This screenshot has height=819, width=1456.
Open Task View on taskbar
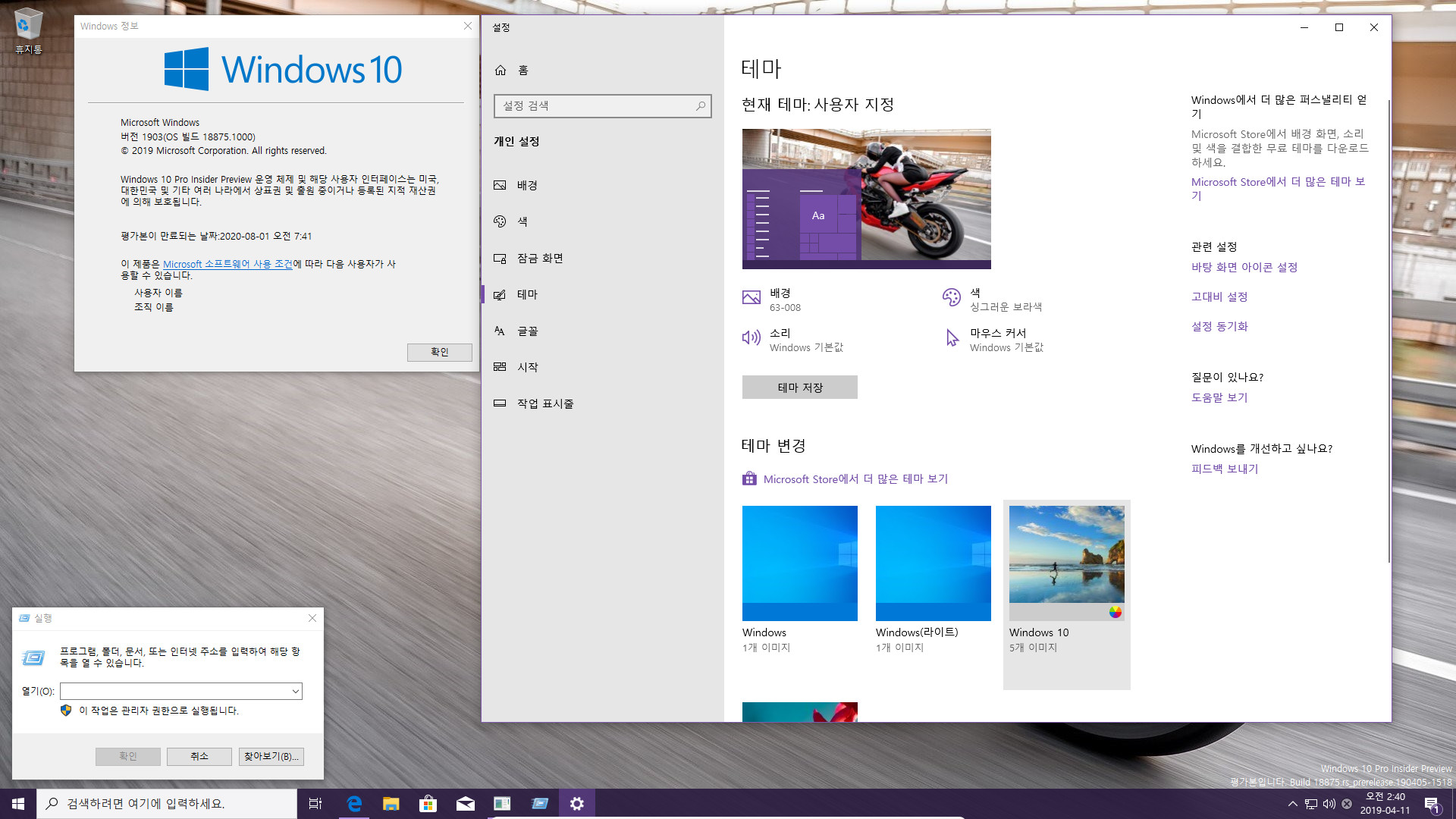[x=315, y=804]
